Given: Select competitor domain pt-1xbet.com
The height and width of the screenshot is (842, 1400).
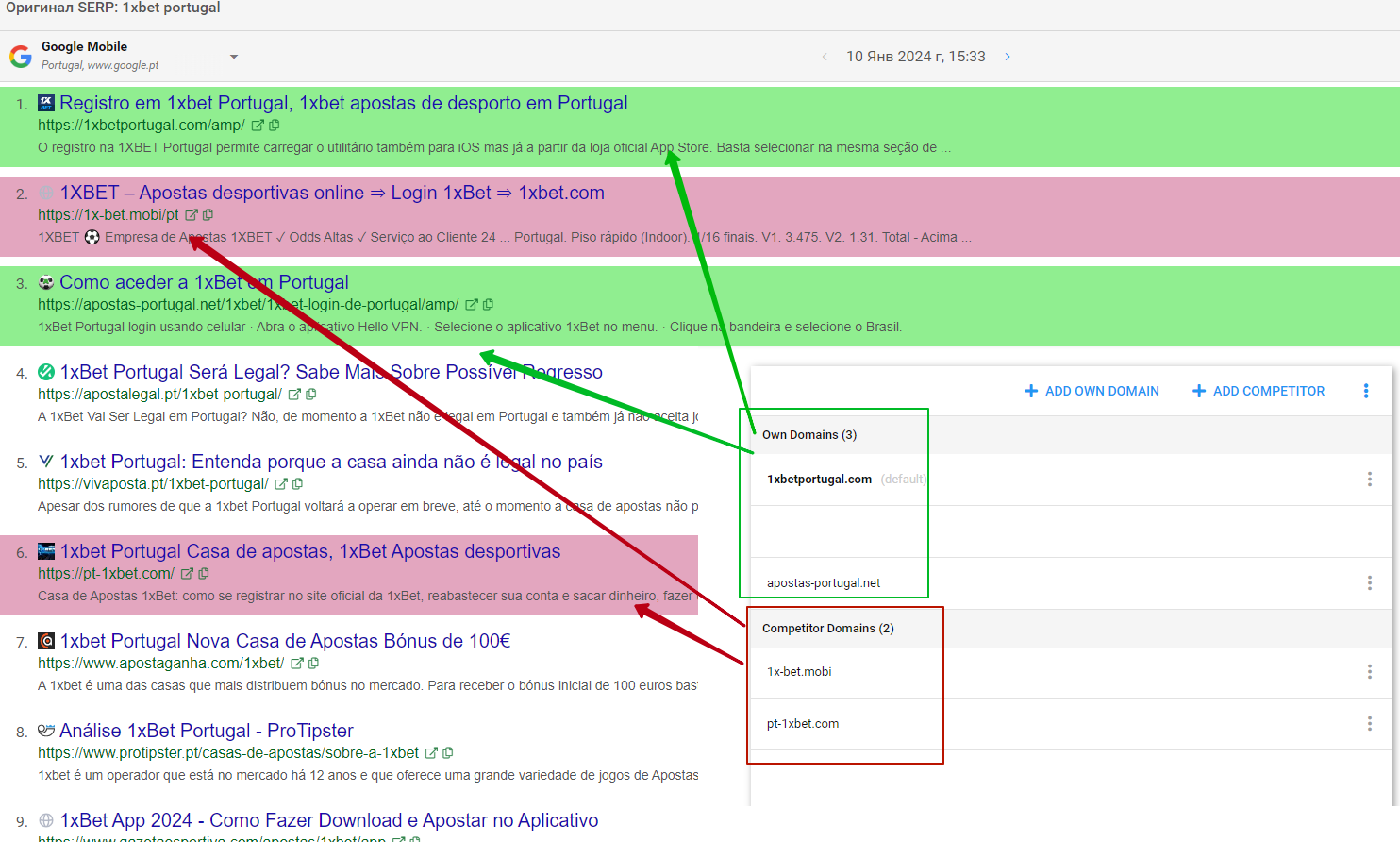Looking at the screenshot, I should click(803, 724).
